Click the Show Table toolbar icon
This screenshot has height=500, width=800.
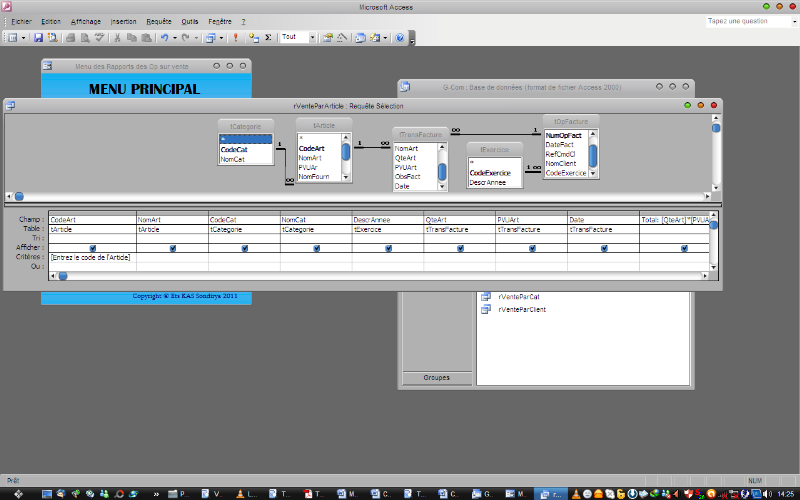pyautogui.click(x=253, y=38)
